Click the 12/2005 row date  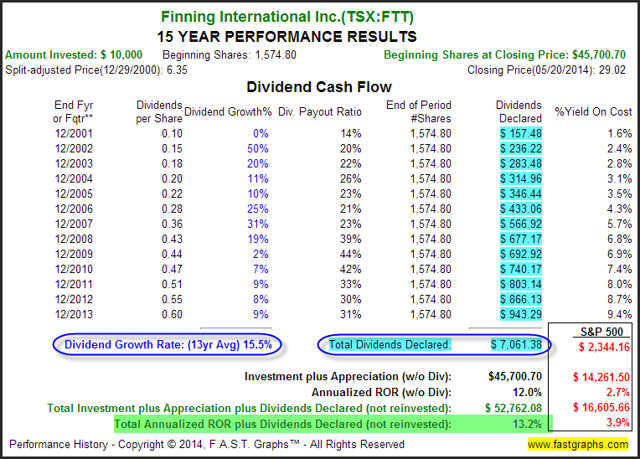click(74, 194)
